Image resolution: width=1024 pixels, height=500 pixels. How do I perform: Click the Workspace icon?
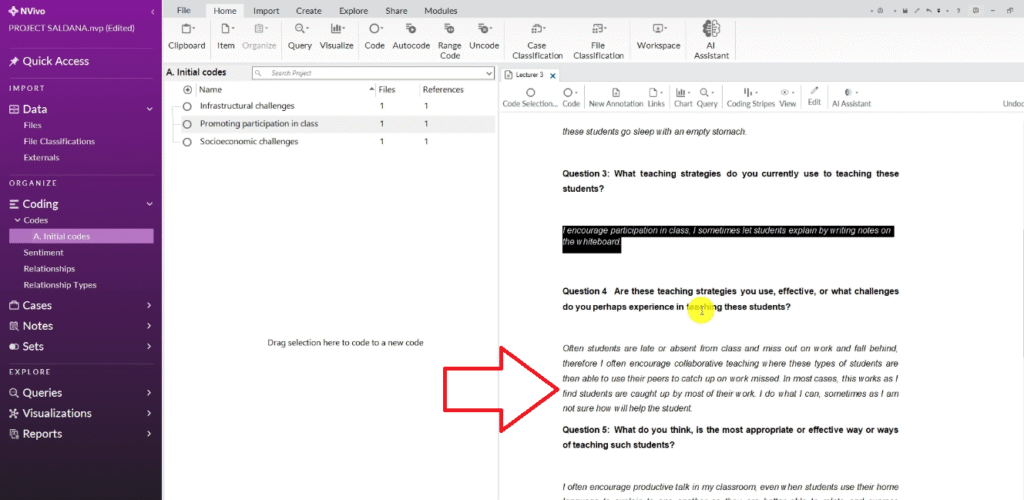[658, 30]
